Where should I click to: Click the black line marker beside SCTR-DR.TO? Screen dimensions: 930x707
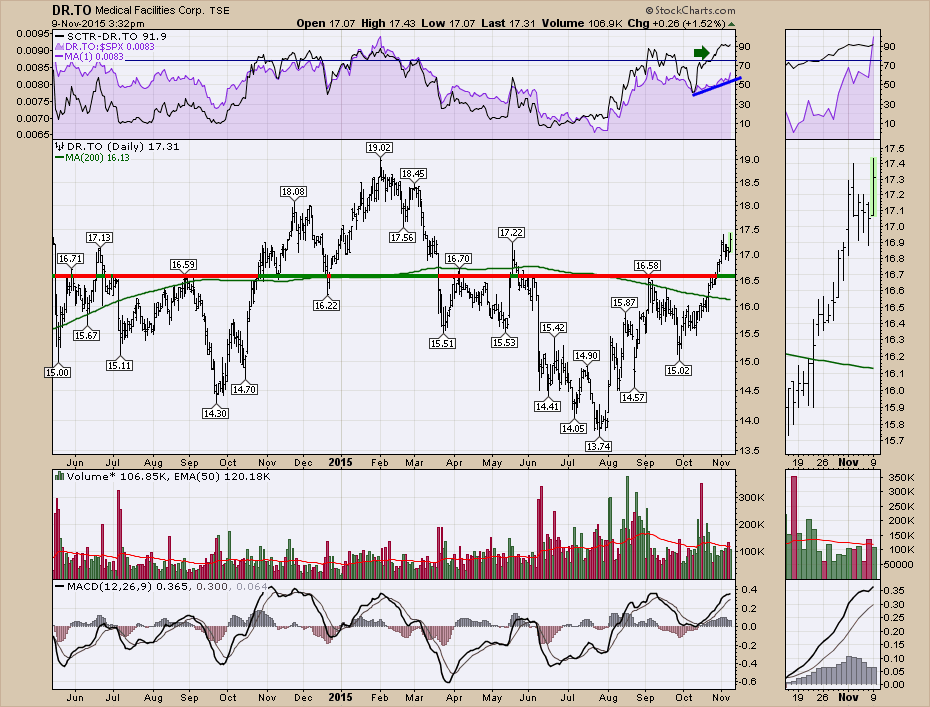click(x=60, y=36)
